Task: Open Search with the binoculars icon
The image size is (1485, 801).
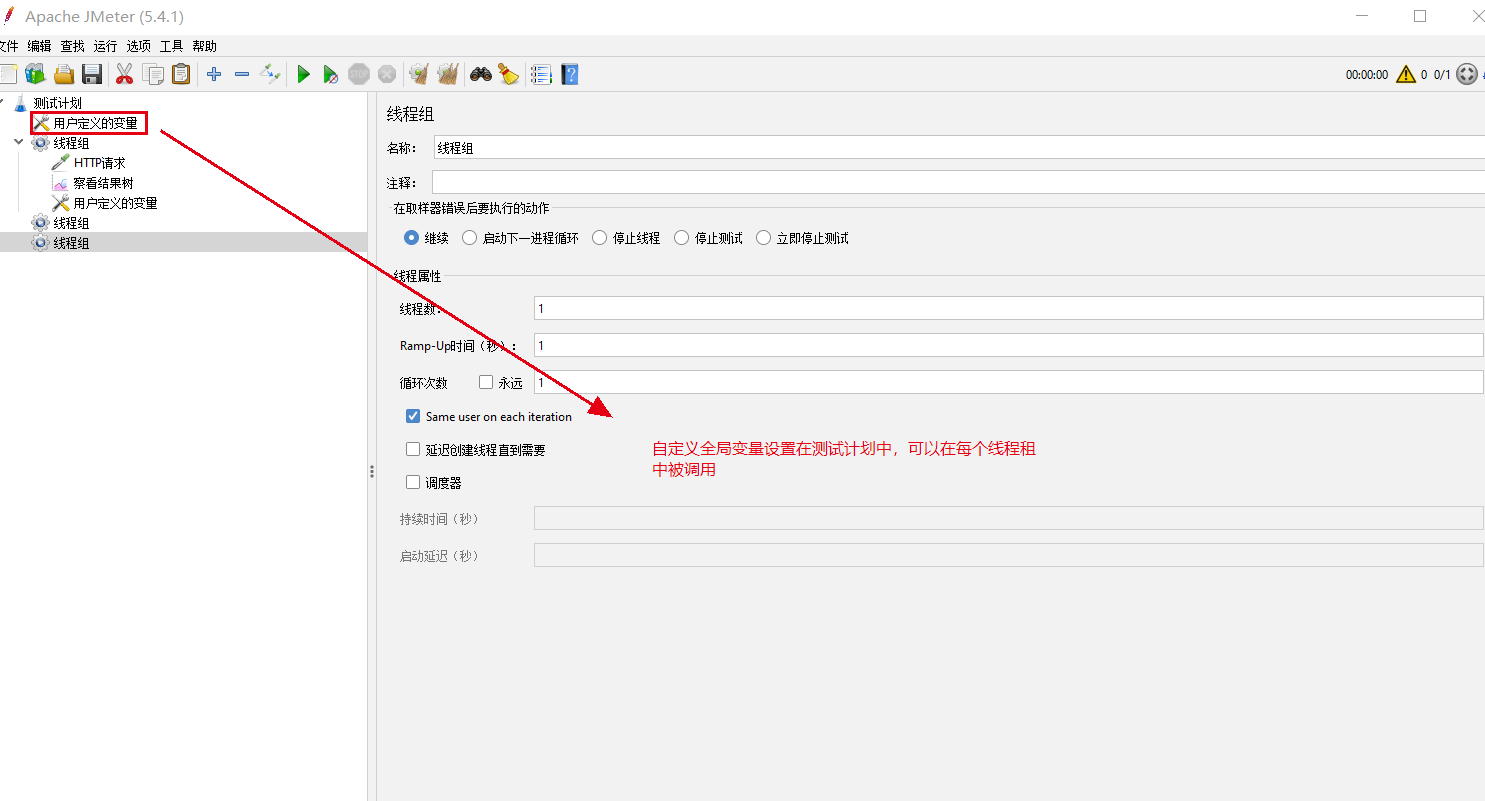Action: pyautogui.click(x=481, y=74)
